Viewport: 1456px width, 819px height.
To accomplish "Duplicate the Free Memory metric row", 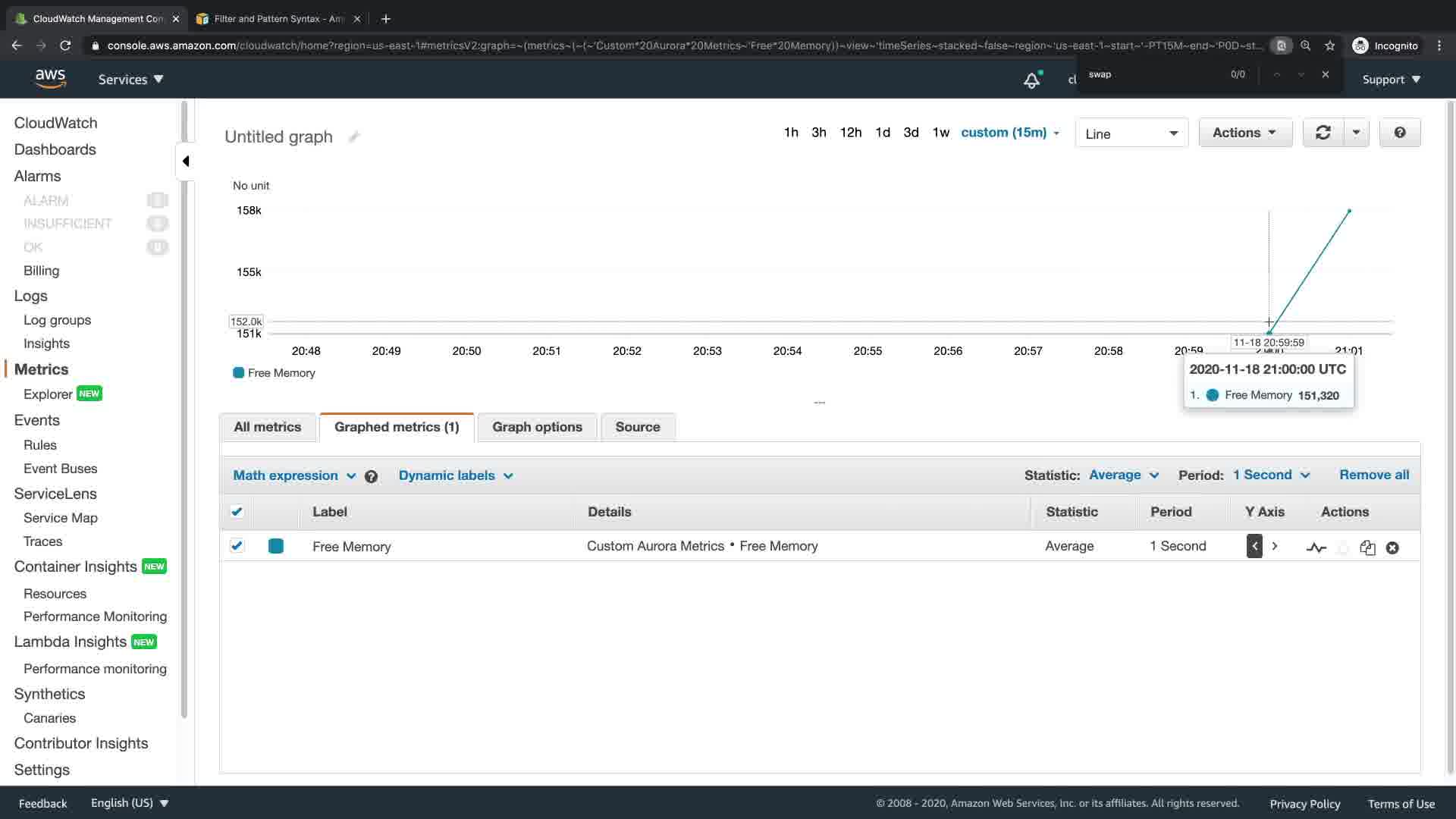I will (1367, 548).
